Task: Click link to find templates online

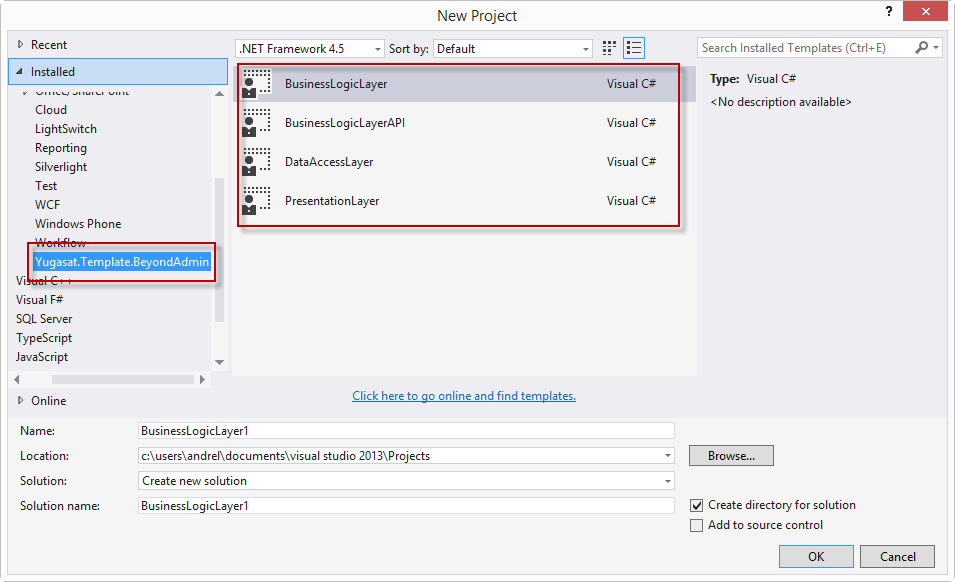Action: pos(463,396)
